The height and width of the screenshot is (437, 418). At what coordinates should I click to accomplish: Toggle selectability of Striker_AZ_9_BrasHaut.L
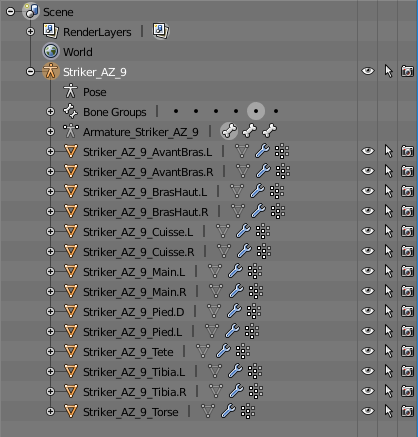(388, 191)
